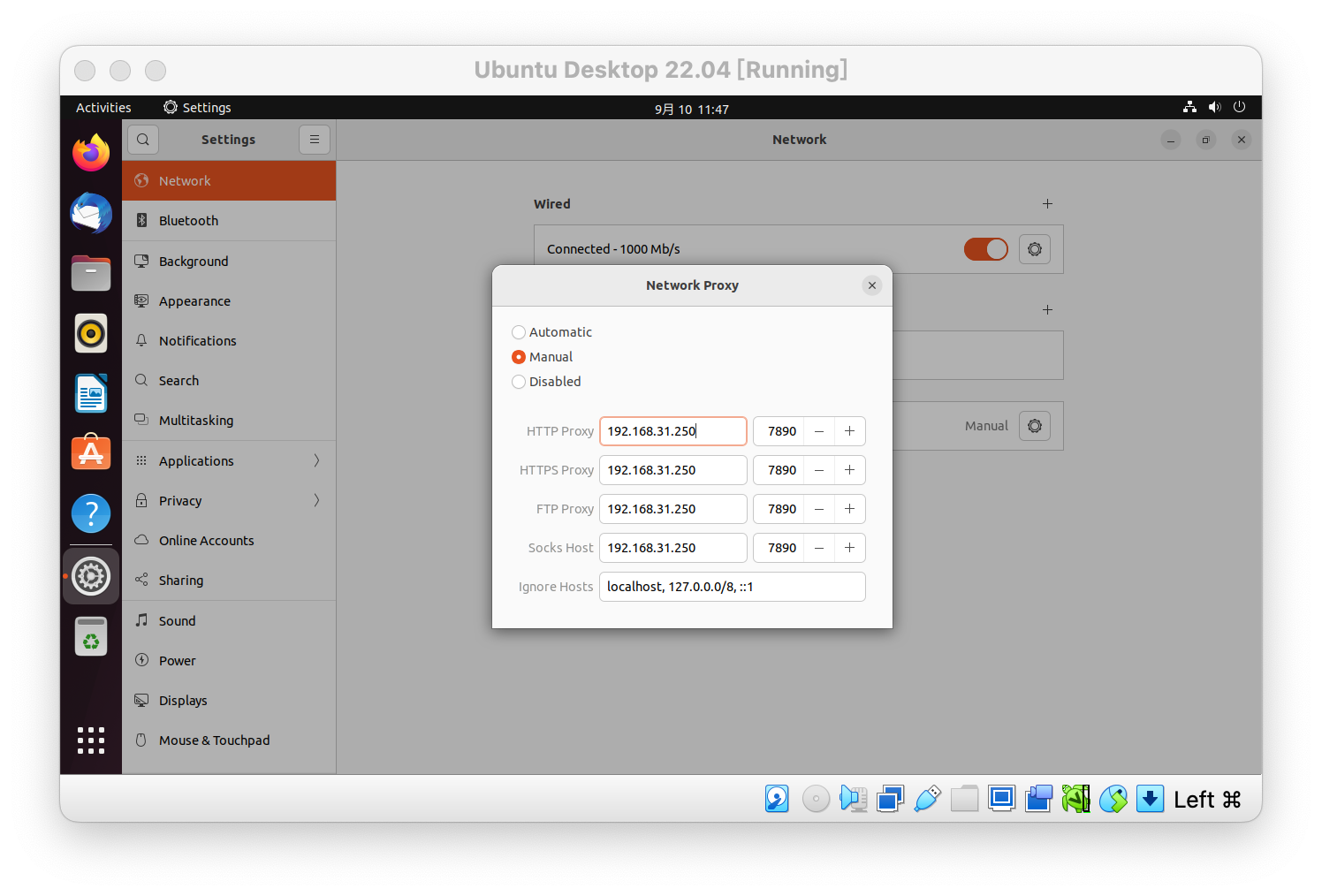The width and height of the screenshot is (1322, 896).
Task: Expand the Applications settings chevron
Action: pos(316,460)
